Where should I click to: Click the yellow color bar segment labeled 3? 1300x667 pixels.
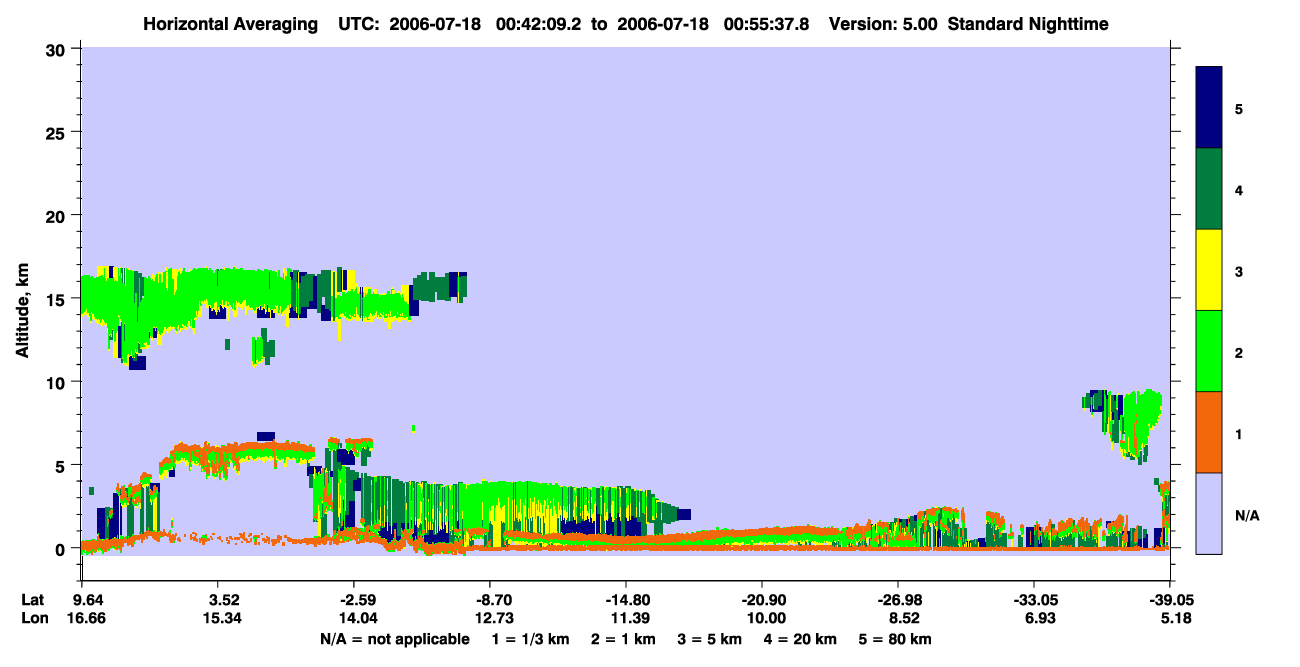pyautogui.click(x=1209, y=270)
